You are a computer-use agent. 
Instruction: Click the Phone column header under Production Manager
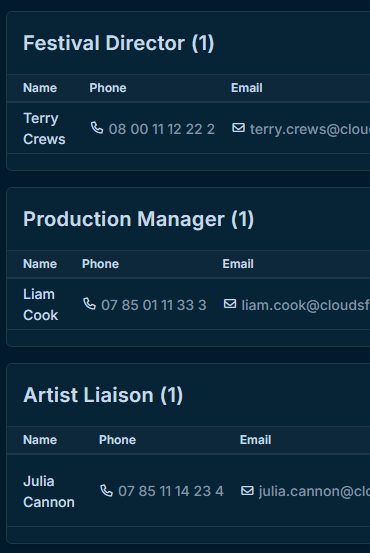coord(101,264)
